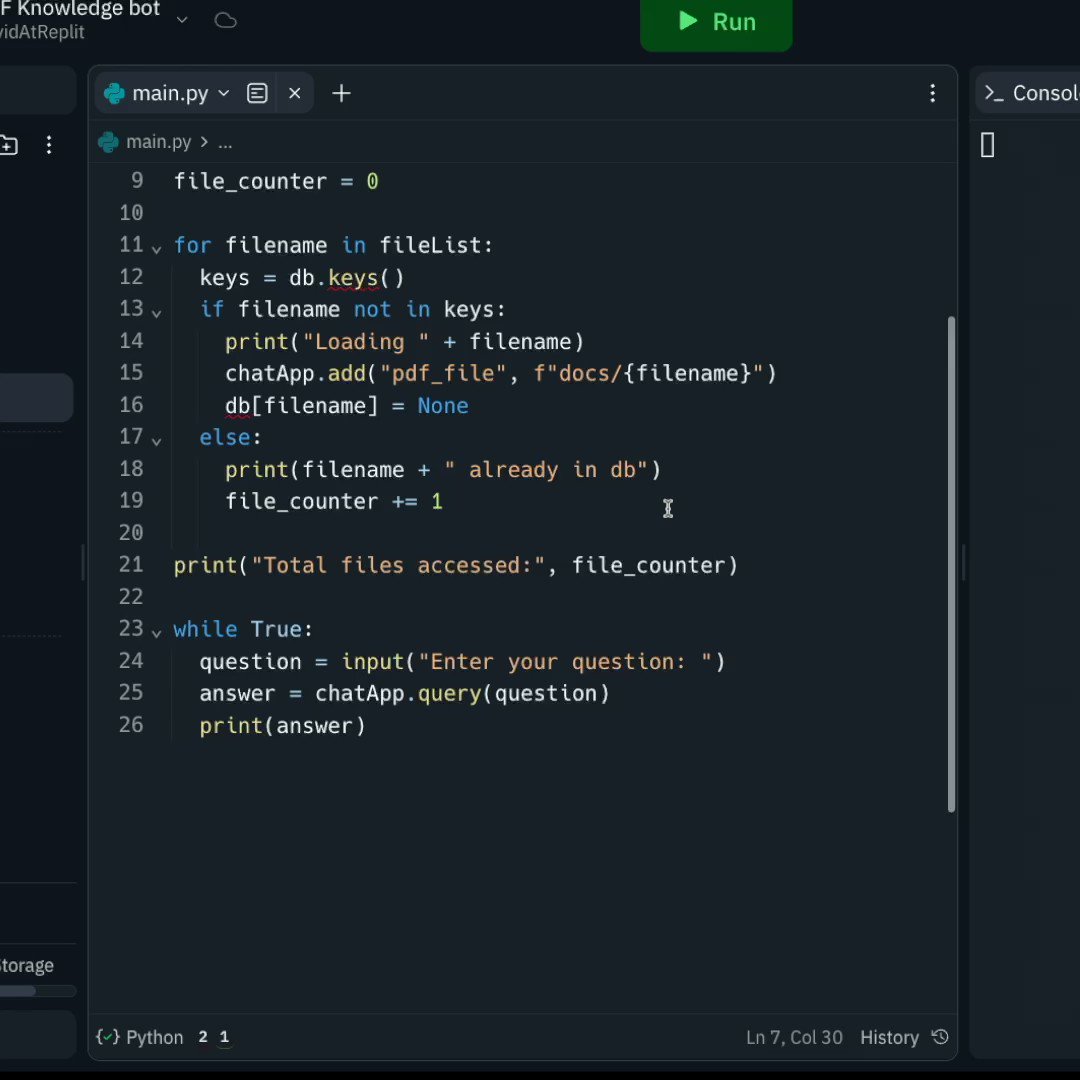Click print(answer) on line 26
This screenshot has height=1080, width=1080.
(282, 725)
